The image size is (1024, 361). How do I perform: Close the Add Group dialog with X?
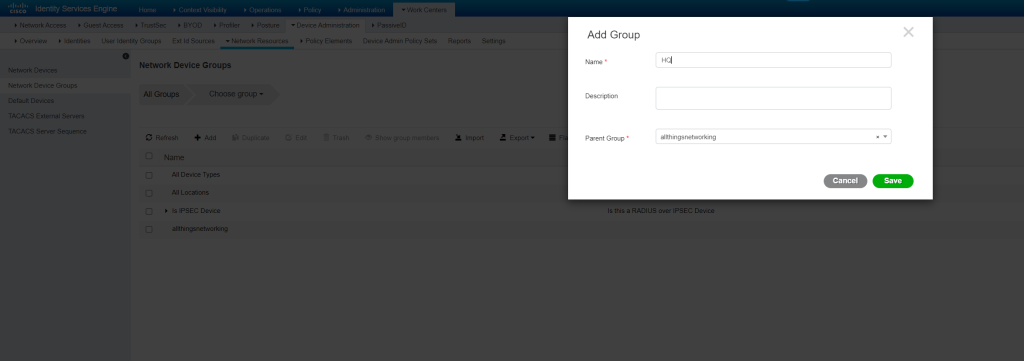point(908,32)
